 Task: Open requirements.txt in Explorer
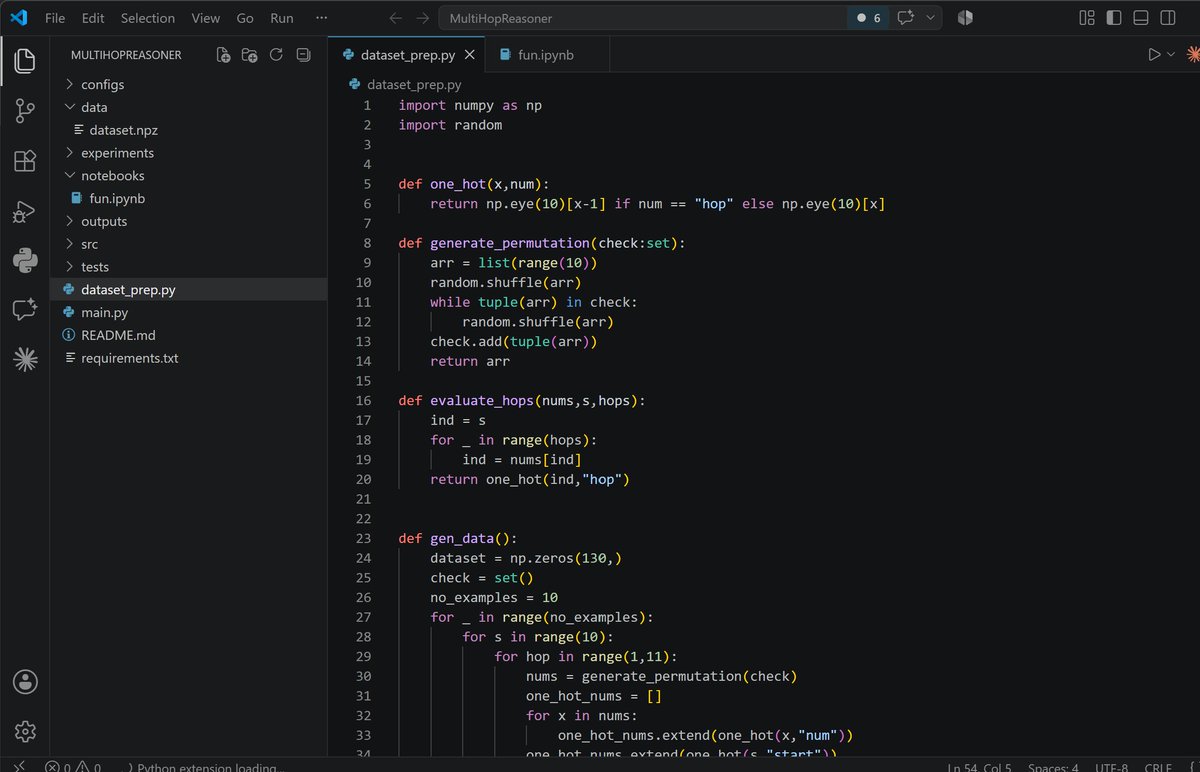coord(188,358)
